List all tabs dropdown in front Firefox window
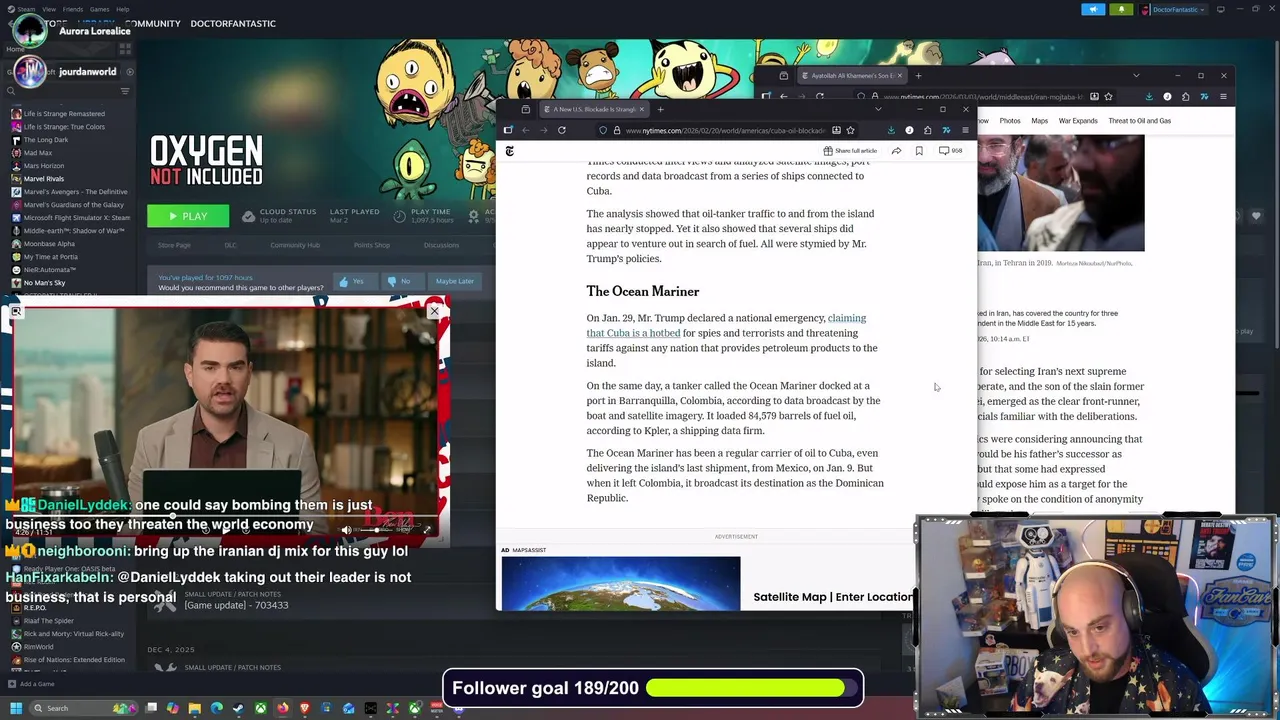This screenshot has width=1280, height=720. click(878, 109)
